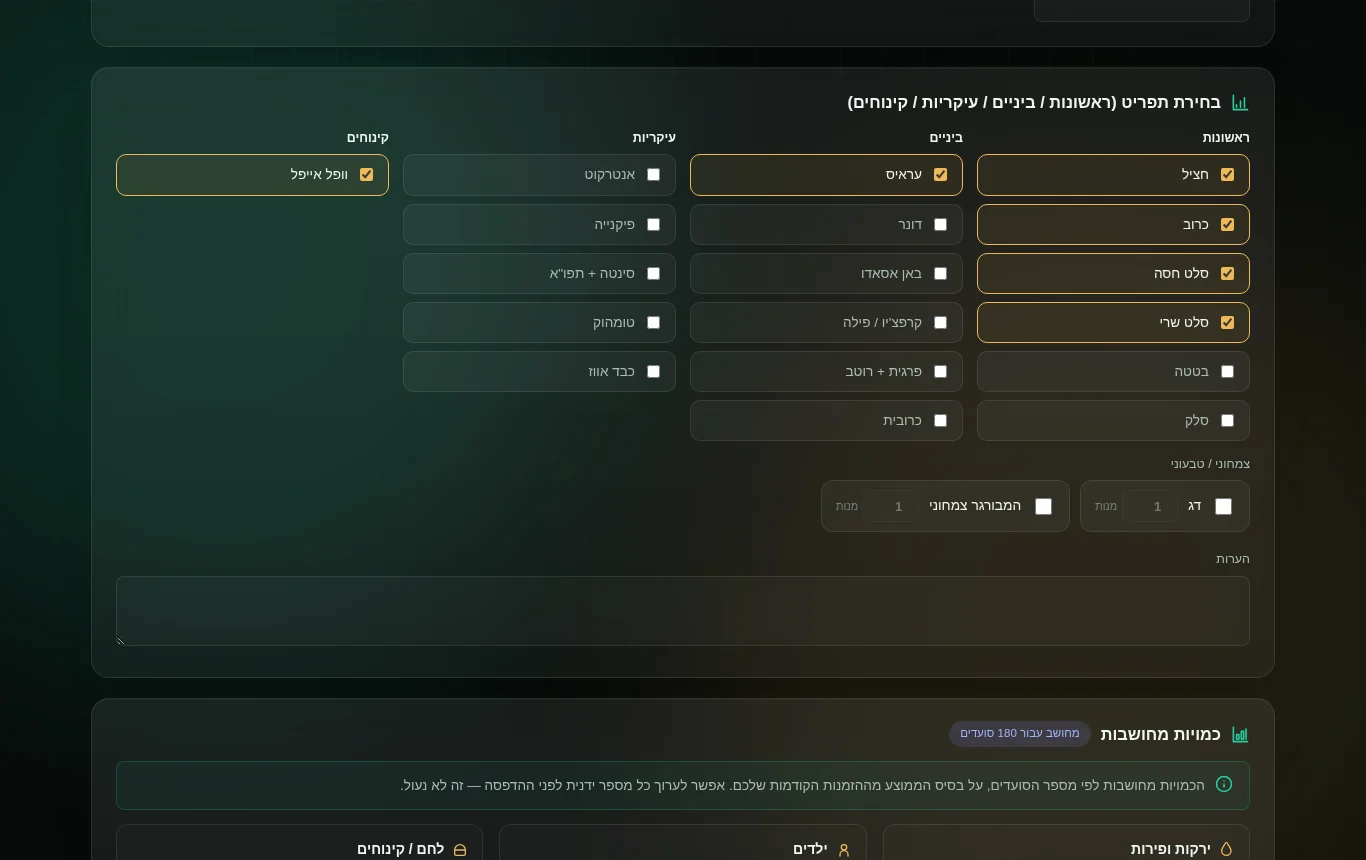This screenshot has height=860, width=1366.
Task: Uncheck the כרוב first-course checkbox
Action: [1227, 225]
